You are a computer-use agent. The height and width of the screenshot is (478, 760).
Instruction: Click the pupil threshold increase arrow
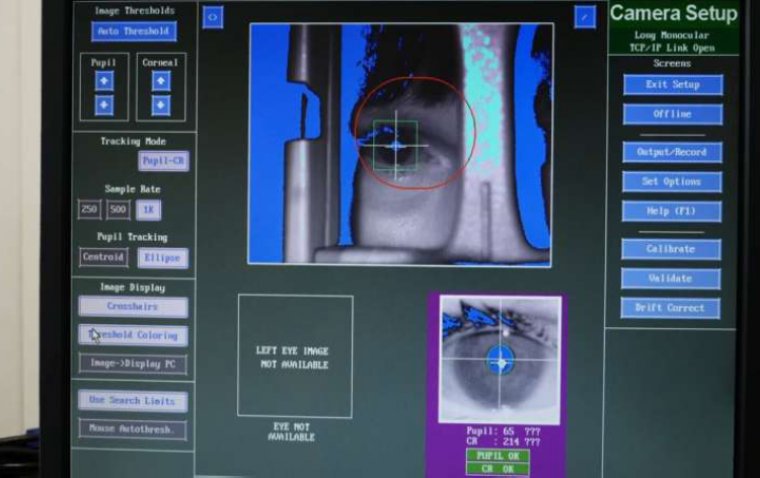point(104,80)
